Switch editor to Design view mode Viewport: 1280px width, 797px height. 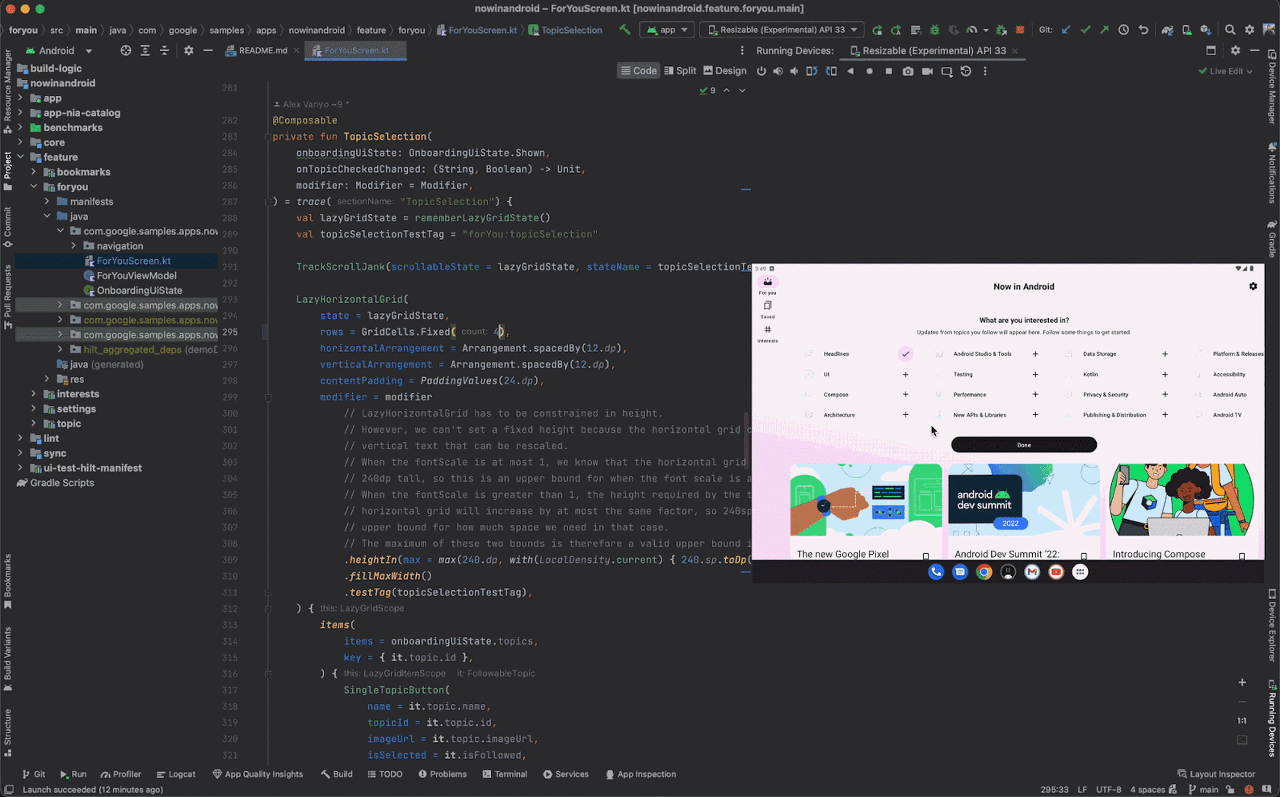pyautogui.click(x=725, y=71)
